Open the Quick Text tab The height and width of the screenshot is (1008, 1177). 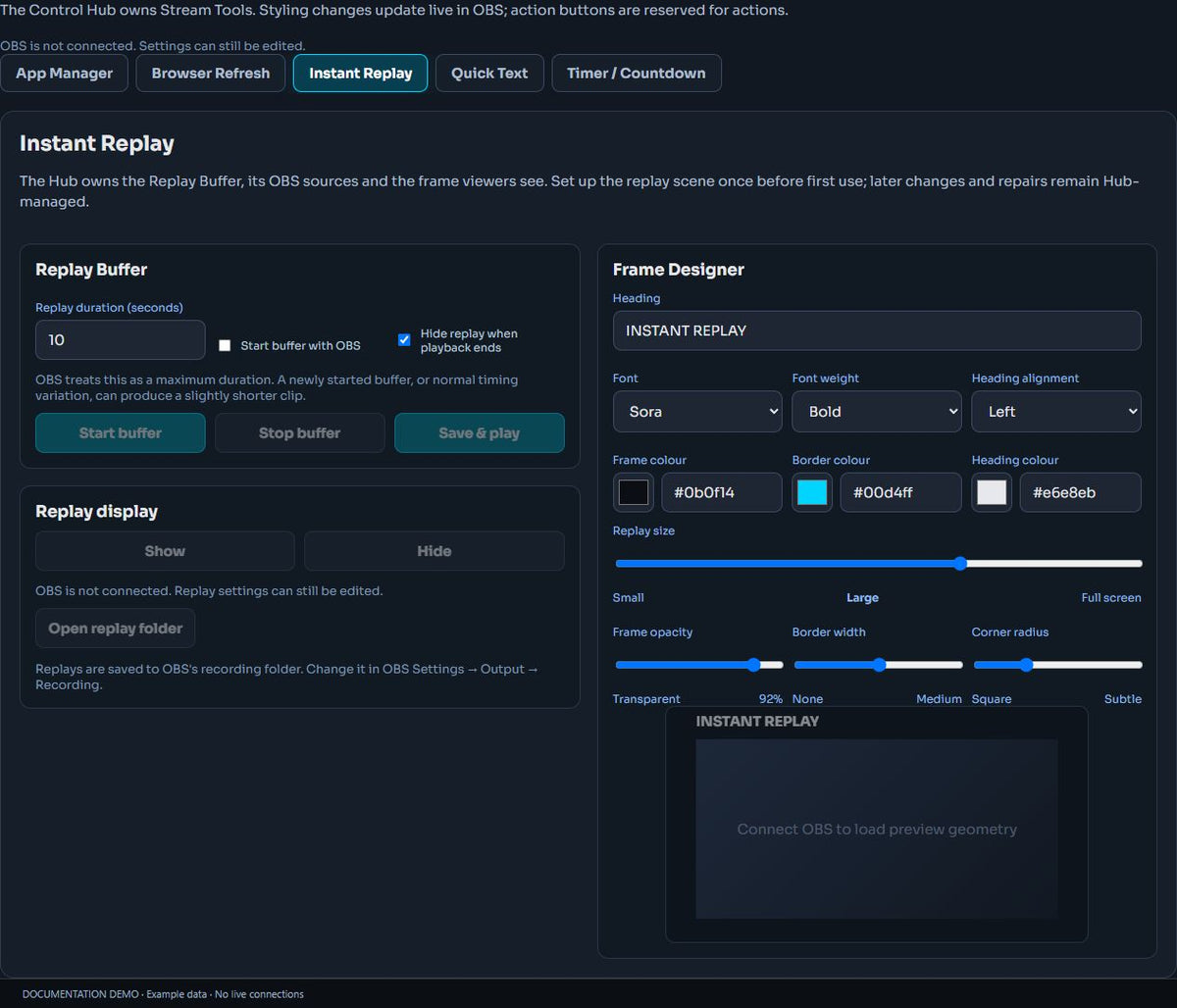point(489,73)
